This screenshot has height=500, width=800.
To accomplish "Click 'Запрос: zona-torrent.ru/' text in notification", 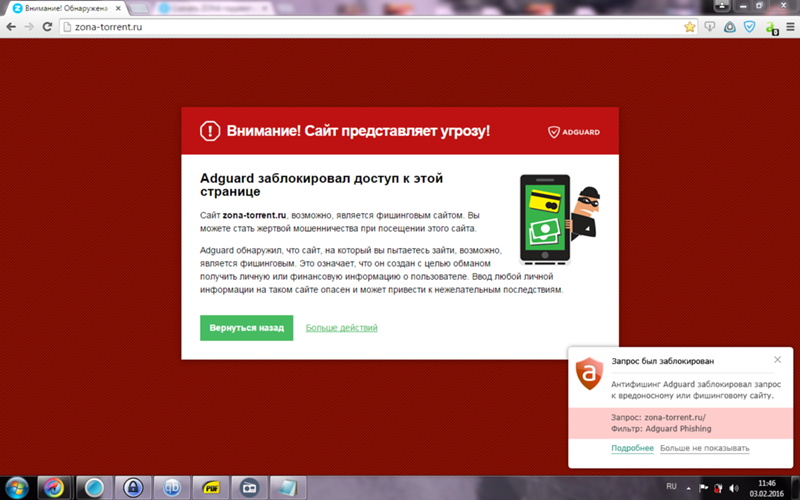I will [659, 417].
